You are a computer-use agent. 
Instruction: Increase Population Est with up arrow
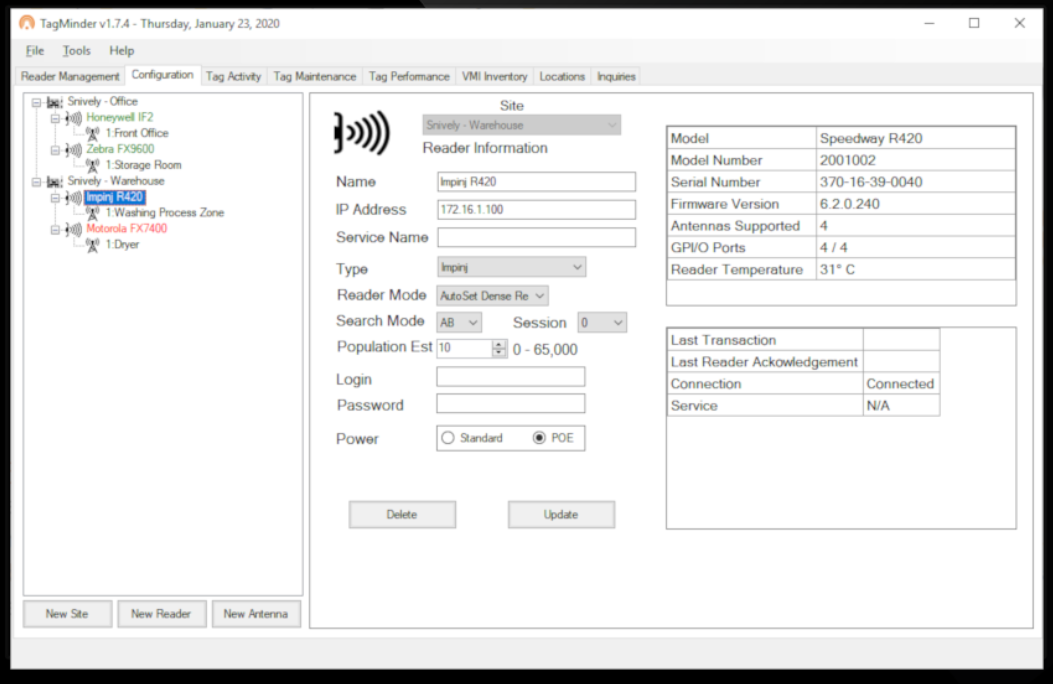[499, 344]
